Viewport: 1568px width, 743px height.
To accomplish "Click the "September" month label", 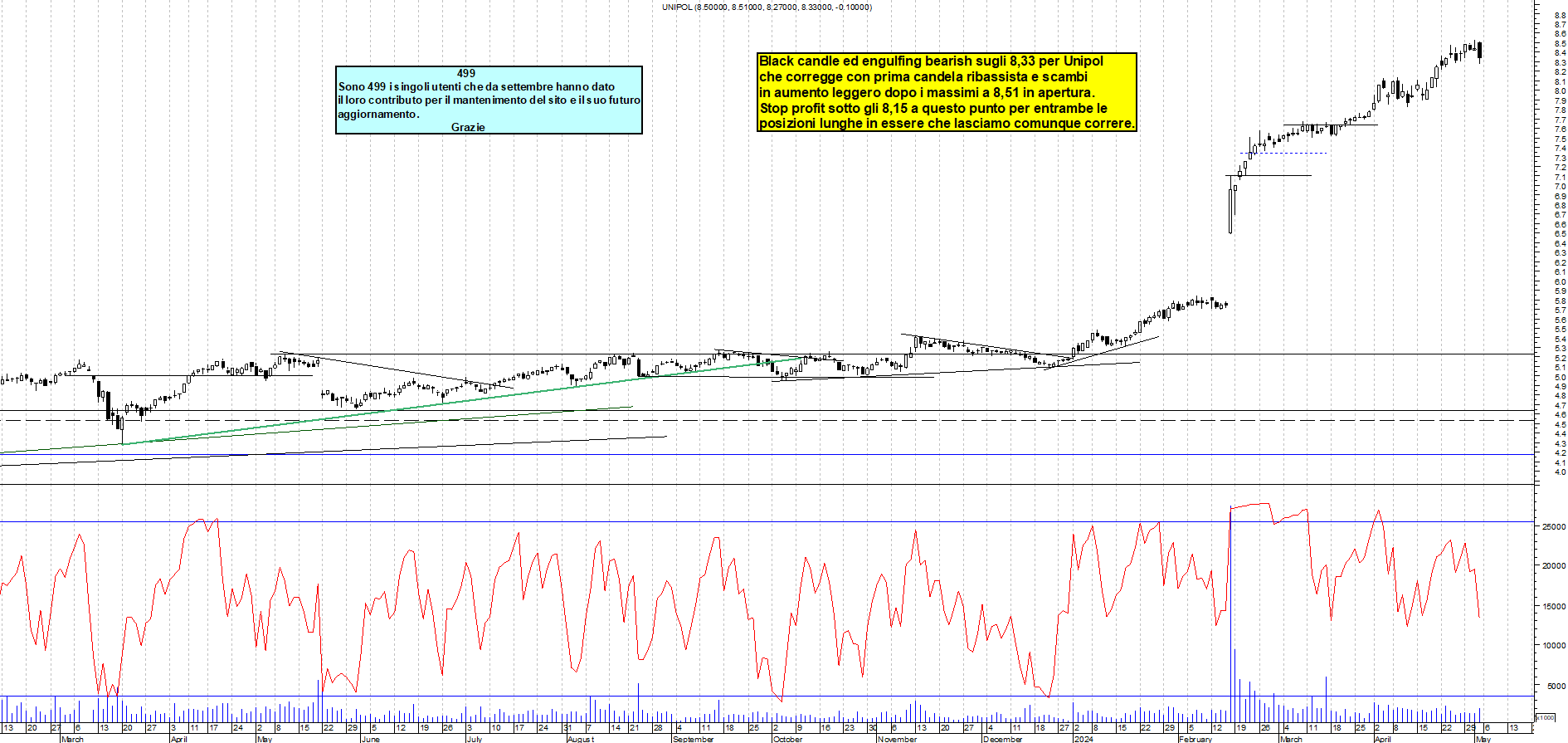I will pos(693,739).
